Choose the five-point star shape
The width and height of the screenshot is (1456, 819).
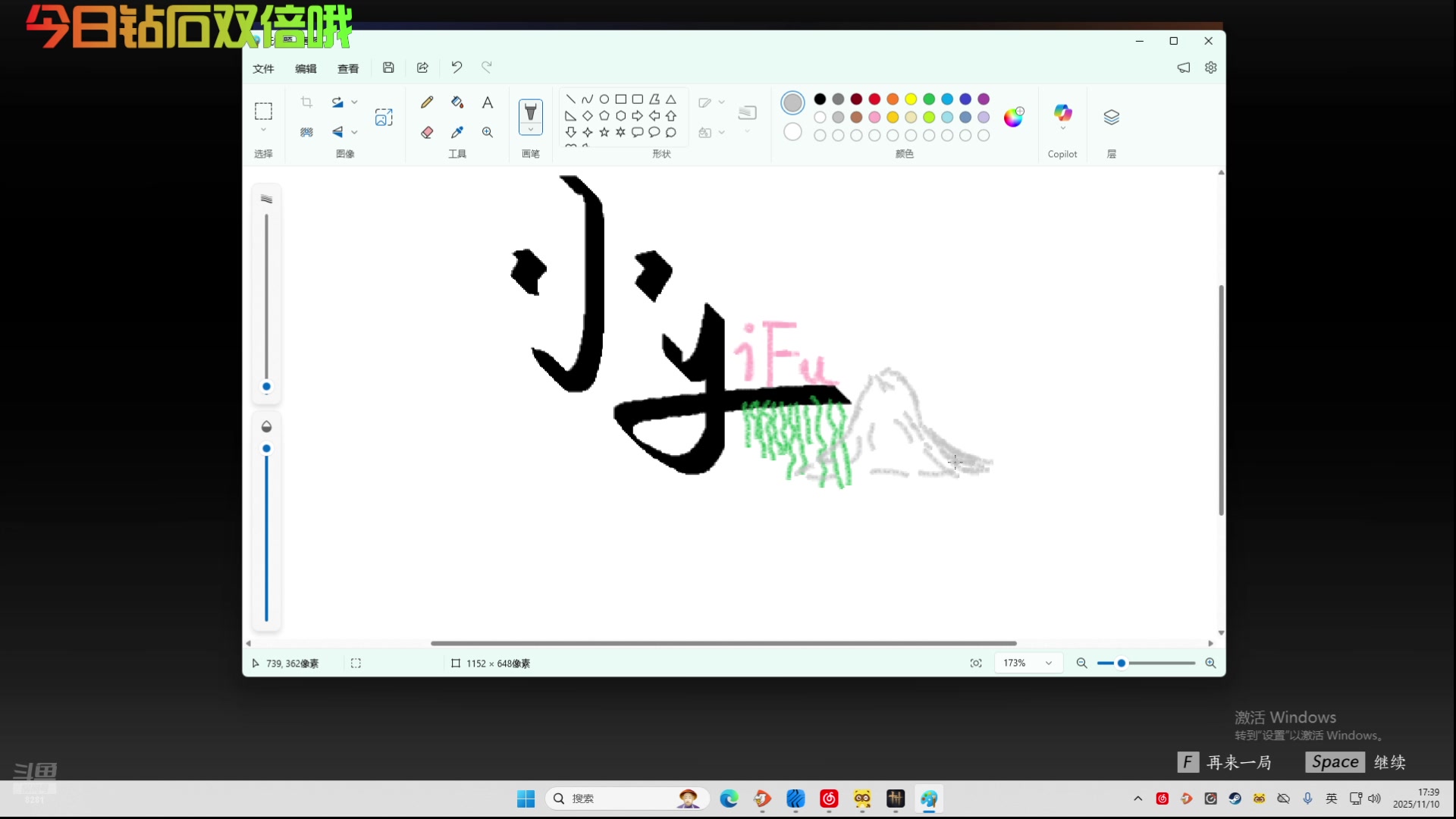coord(604,132)
